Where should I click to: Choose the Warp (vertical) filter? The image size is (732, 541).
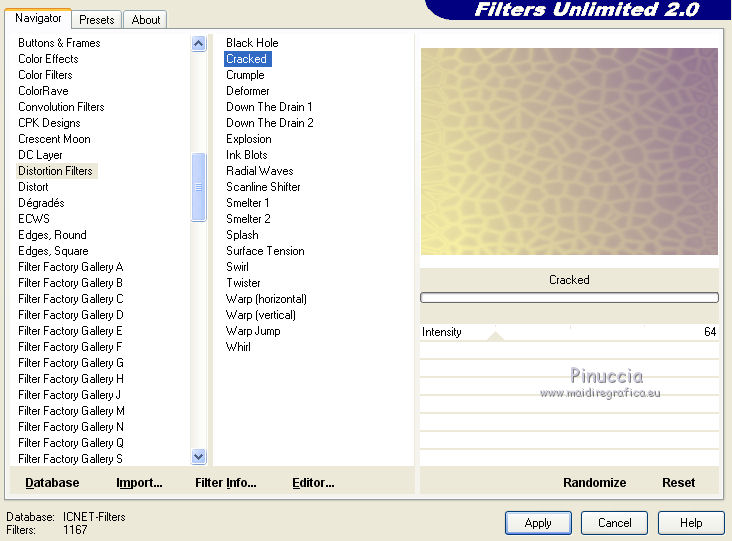click(260, 315)
